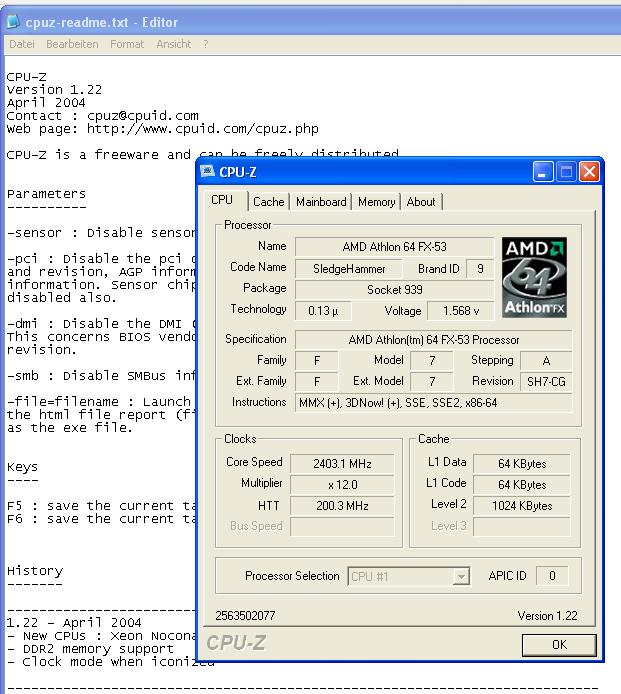This screenshot has width=621, height=694.
Task: Click the Instructions field MMX (+), 3DNow!
Action: coord(433,403)
